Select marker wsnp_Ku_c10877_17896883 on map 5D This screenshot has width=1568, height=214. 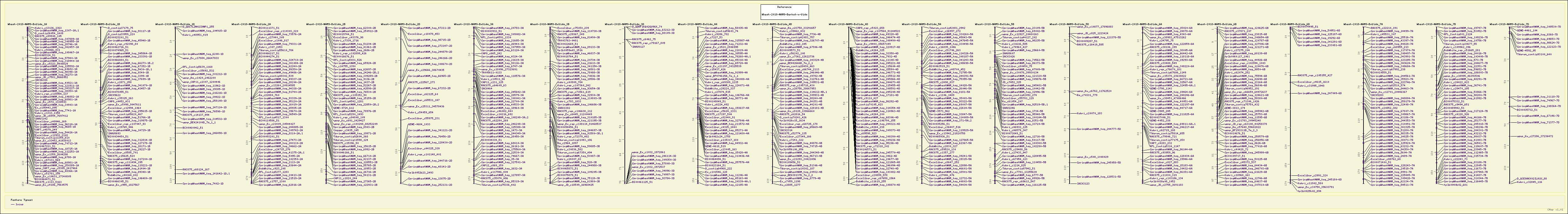[x=1094, y=27]
